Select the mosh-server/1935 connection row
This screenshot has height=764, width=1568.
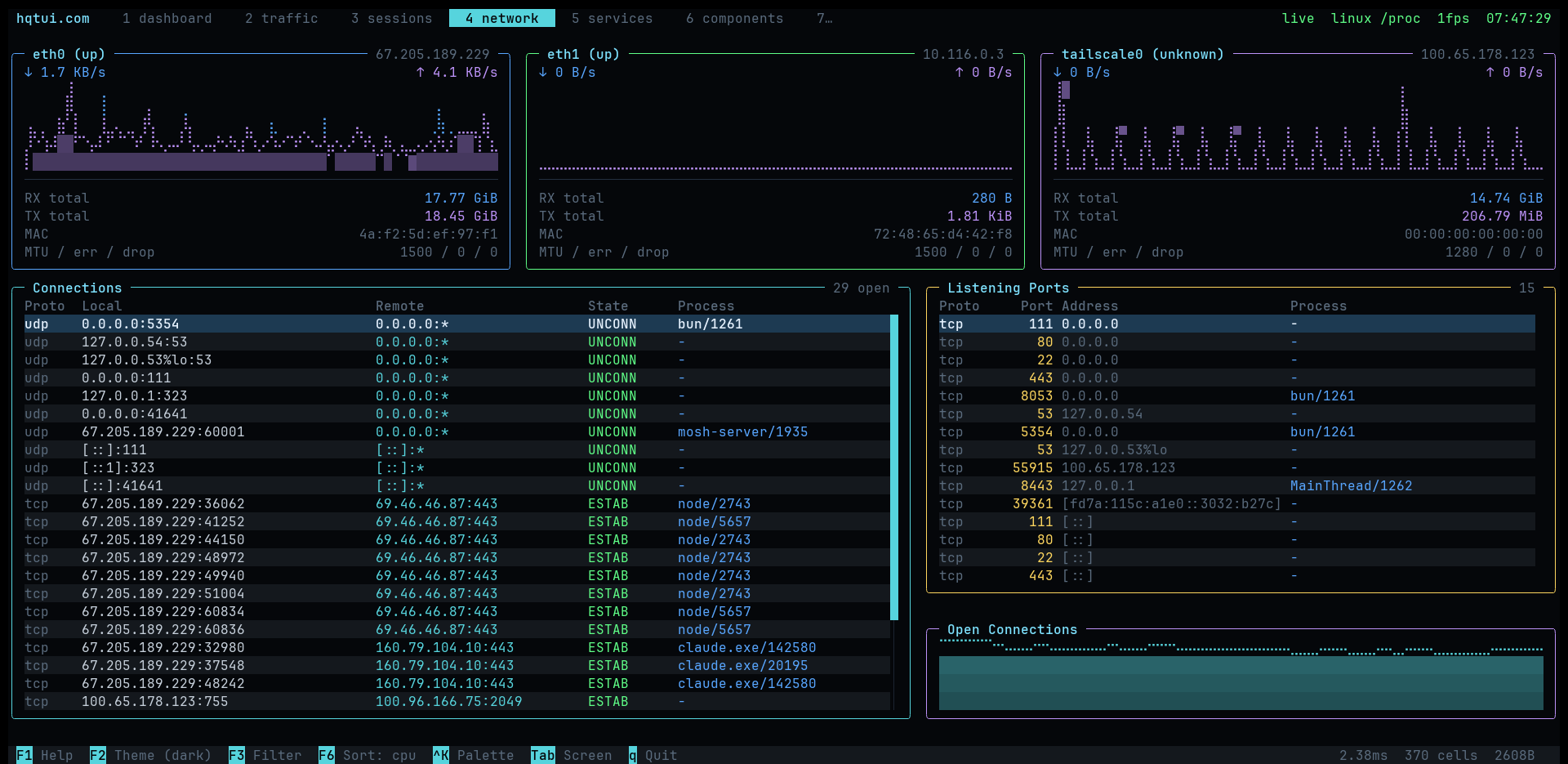click(457, 431)
